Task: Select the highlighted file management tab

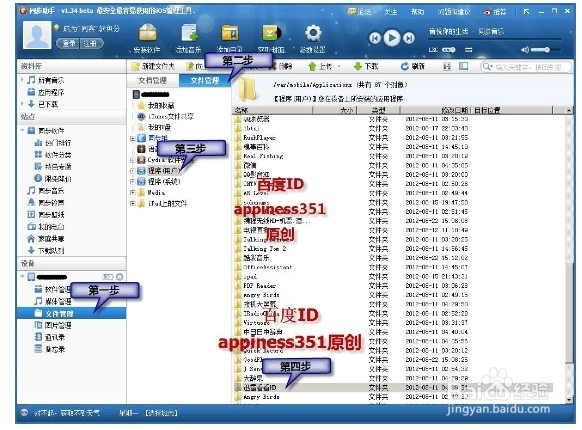Action: pos(205,80)
